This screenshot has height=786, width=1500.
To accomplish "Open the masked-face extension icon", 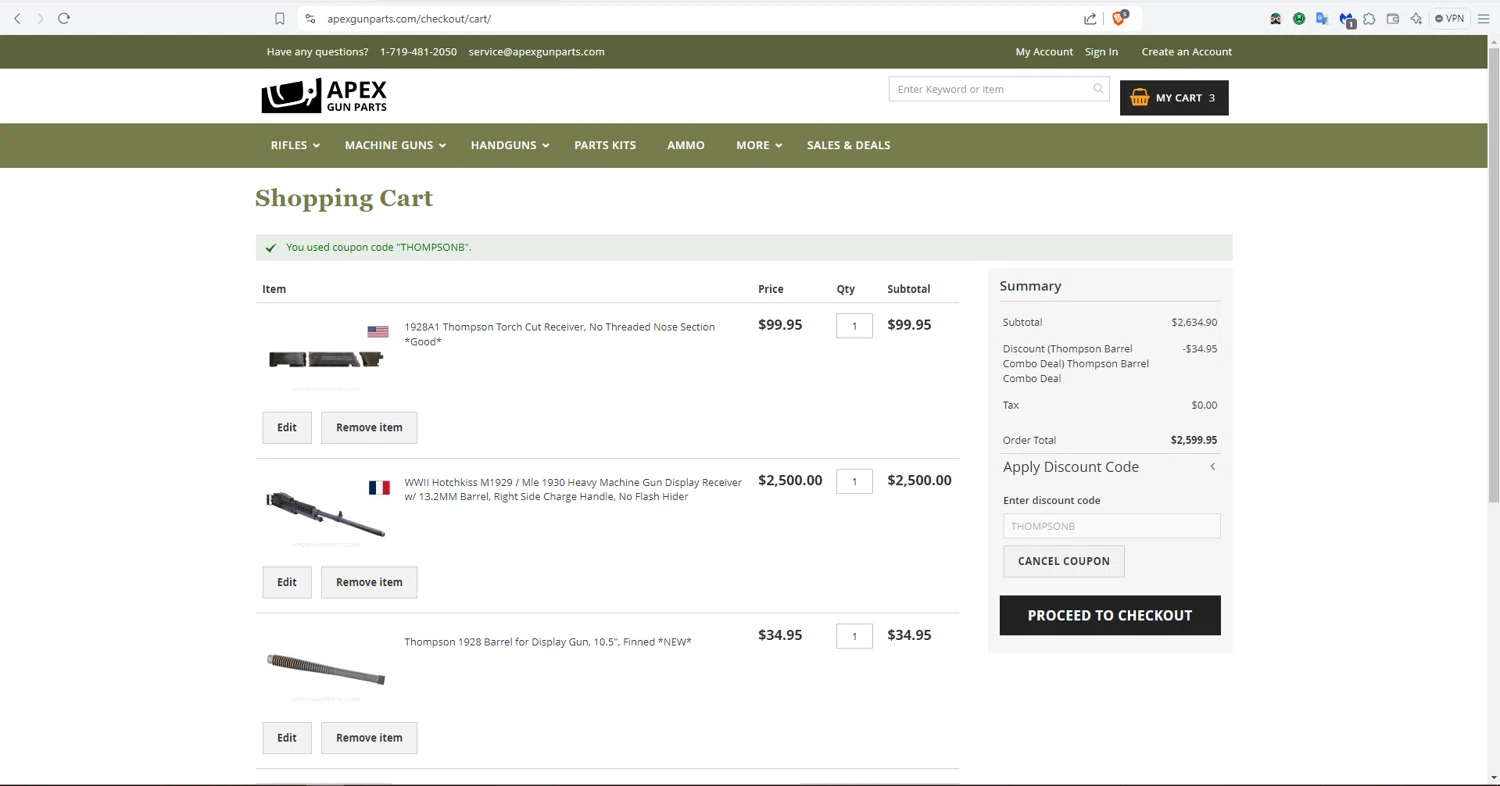I will tap(1276, 18).
